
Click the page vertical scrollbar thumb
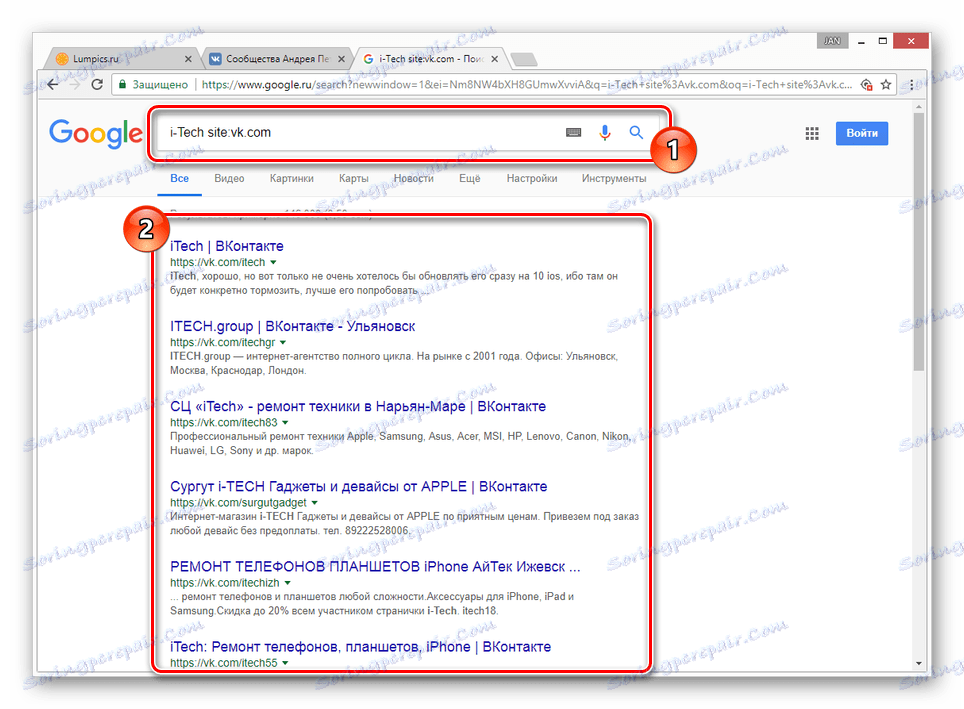pyautogui.click(x=919, y=241)
